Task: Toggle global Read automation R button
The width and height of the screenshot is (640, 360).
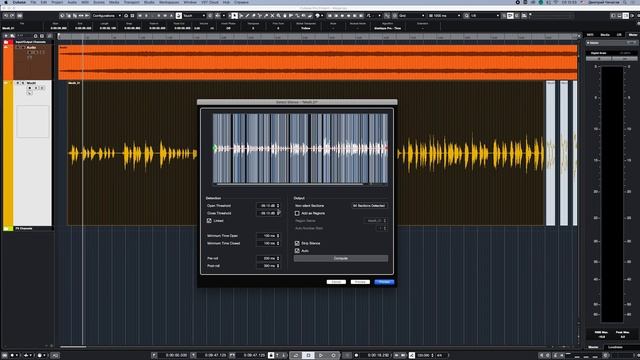Action: tap(159, 16)
